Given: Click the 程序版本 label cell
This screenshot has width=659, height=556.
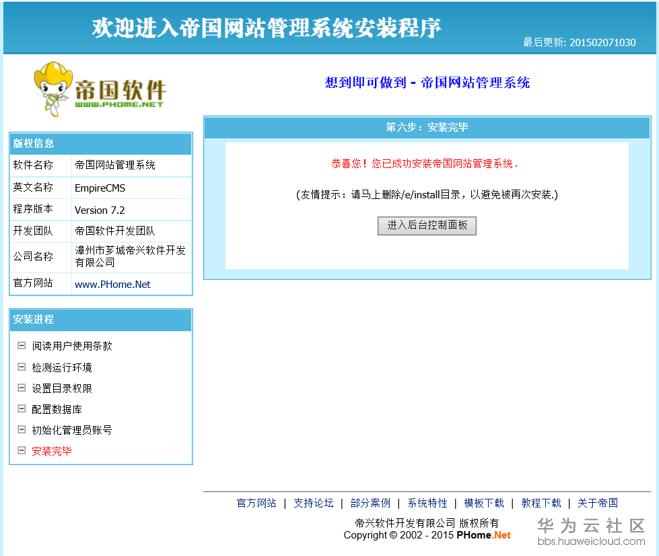Looking at the screenshot, I should coord(40,209).
